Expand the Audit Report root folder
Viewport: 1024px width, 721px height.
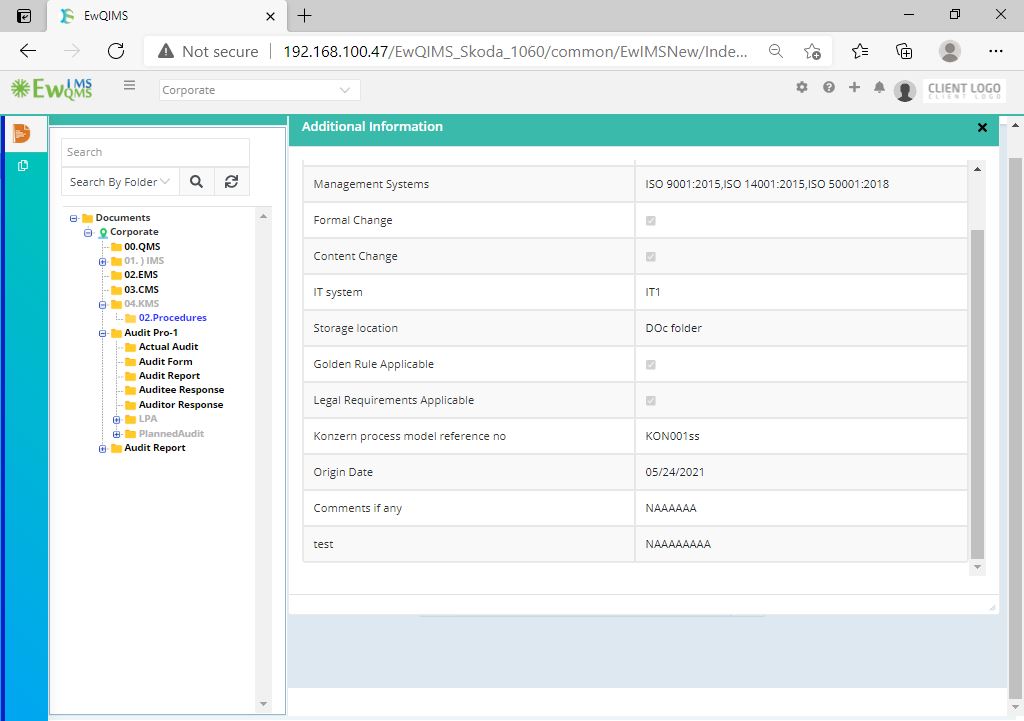(x=103, y=449)
